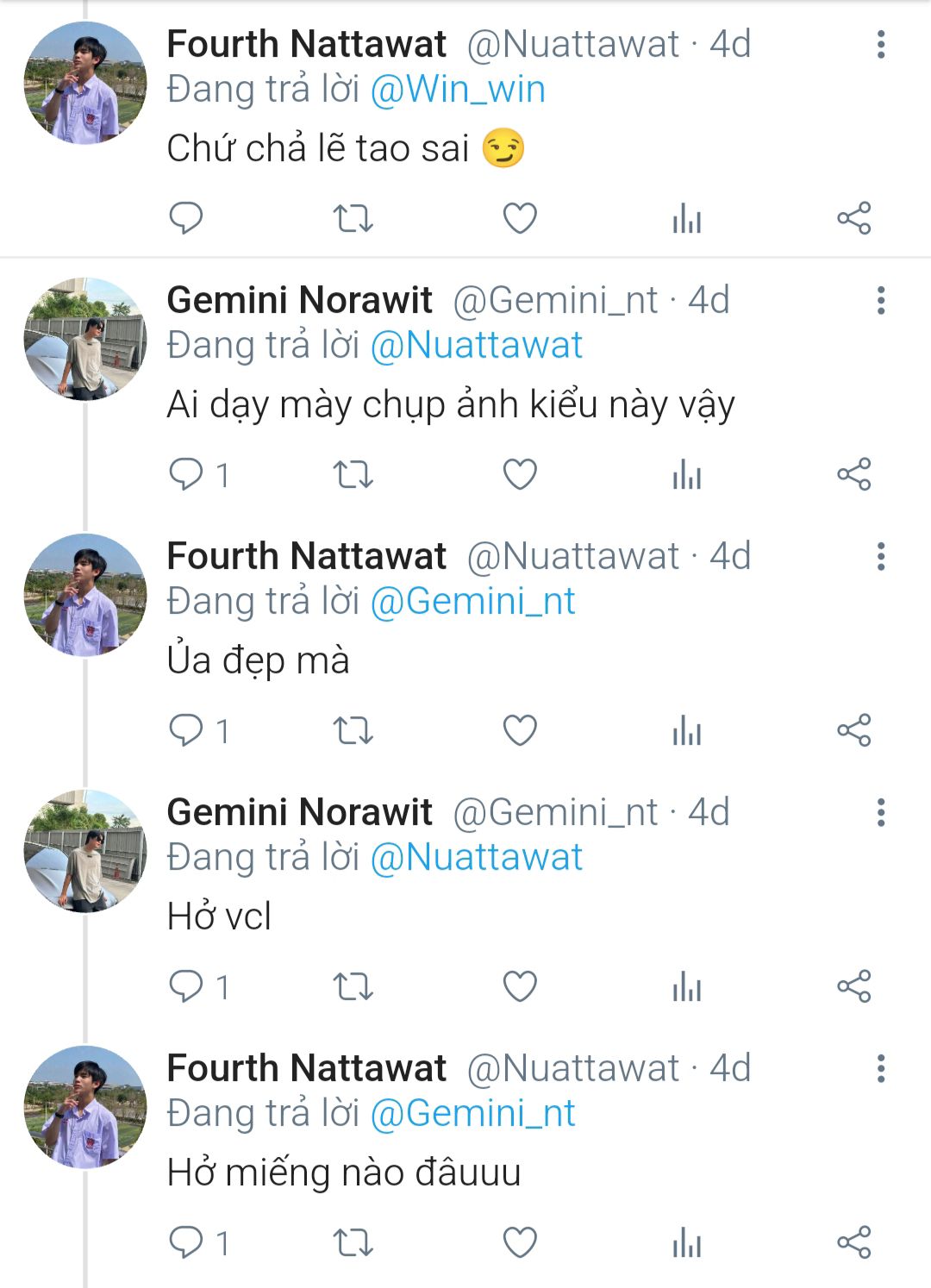
Task: Like the "Ủa đẹp mà" tweet
Action: point(520,730)
